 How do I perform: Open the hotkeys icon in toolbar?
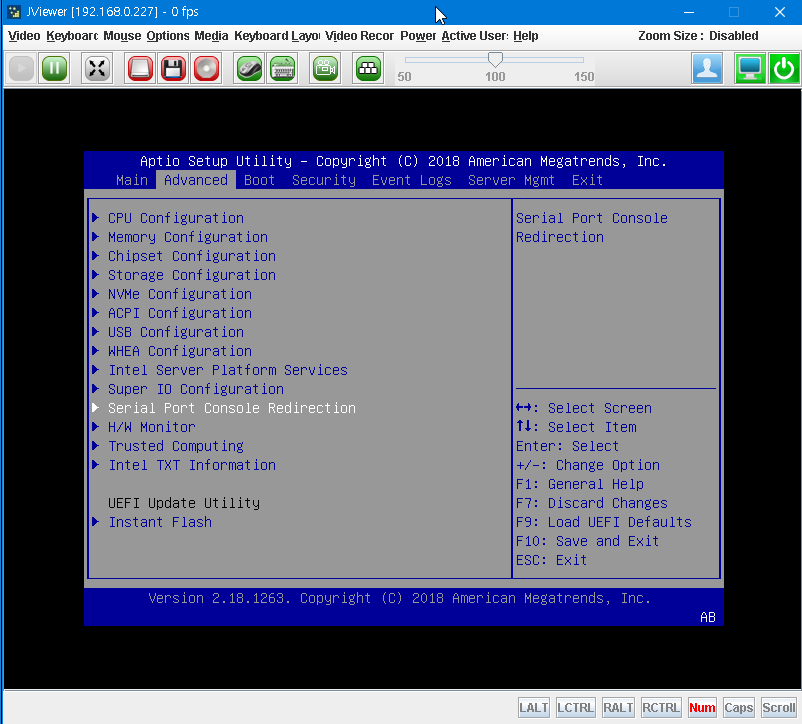[368, 69]
